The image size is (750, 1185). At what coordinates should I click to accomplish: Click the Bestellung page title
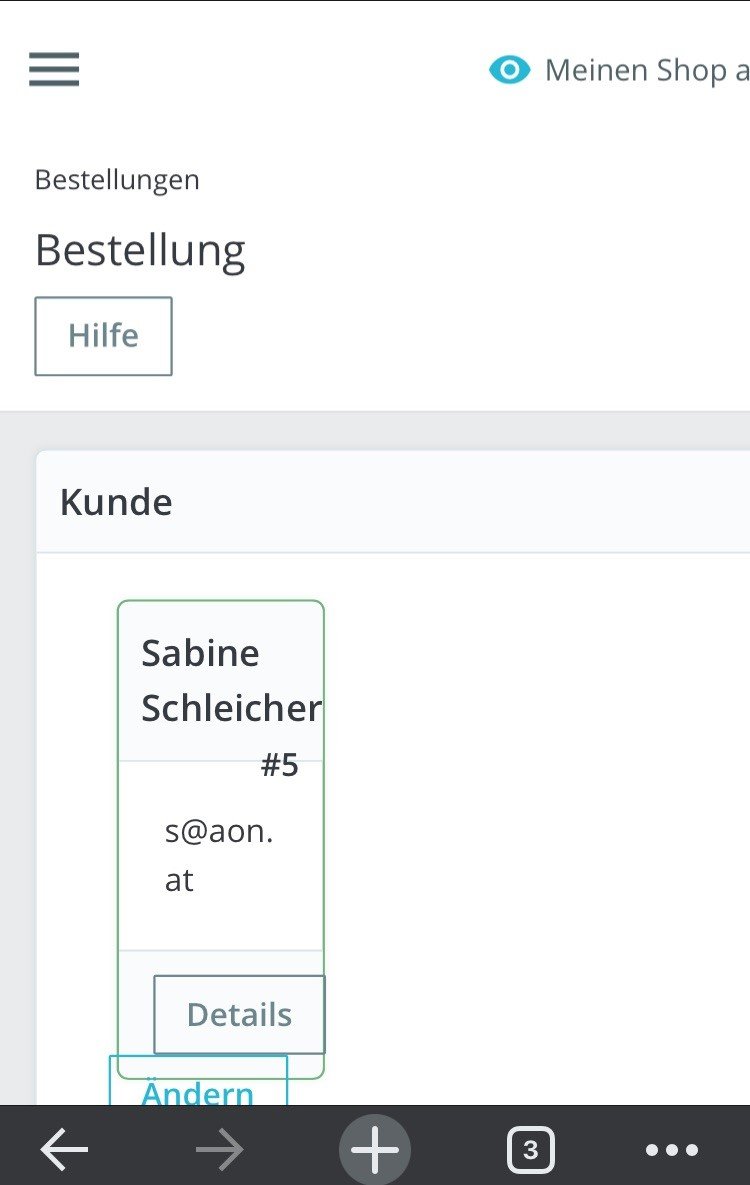pyautogui.click(x=140, y=250)
